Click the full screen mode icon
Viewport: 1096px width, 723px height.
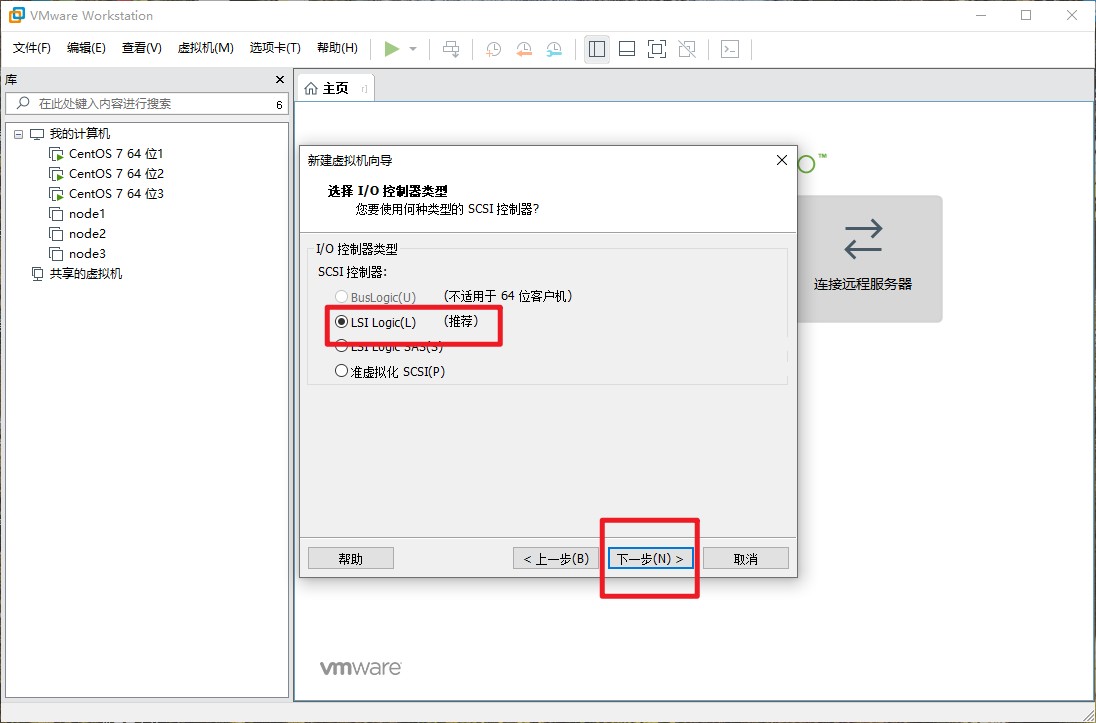pyautogui.click(x=657, y=49)
